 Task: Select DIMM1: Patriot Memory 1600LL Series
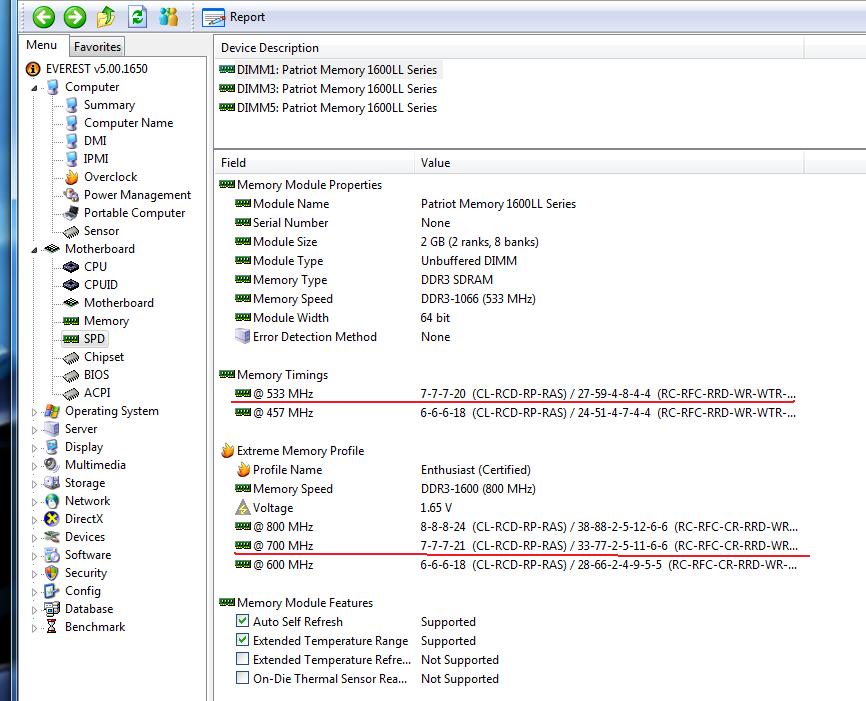coord(330,70)
